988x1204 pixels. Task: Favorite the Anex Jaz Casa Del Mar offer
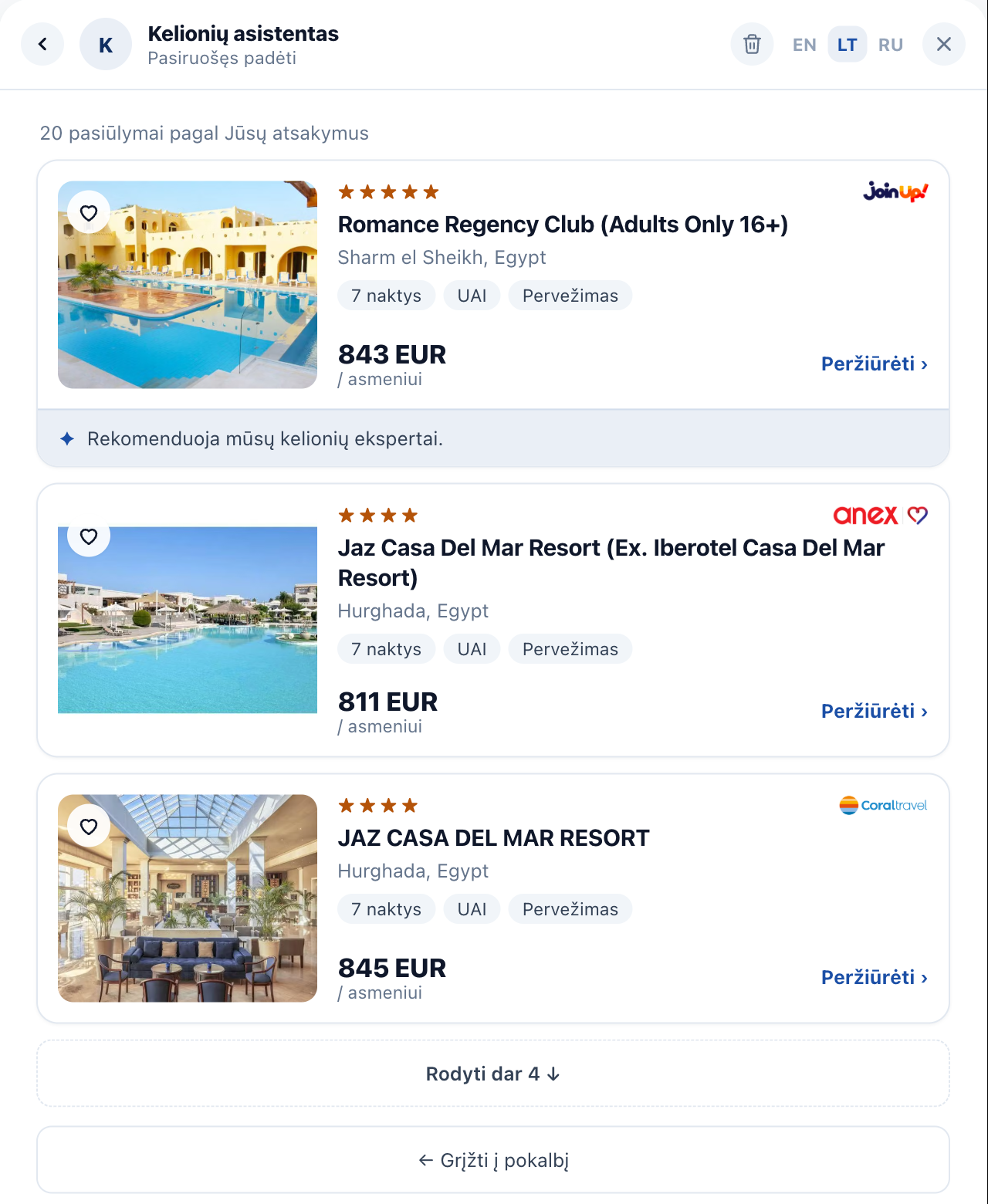coord(89,536)
